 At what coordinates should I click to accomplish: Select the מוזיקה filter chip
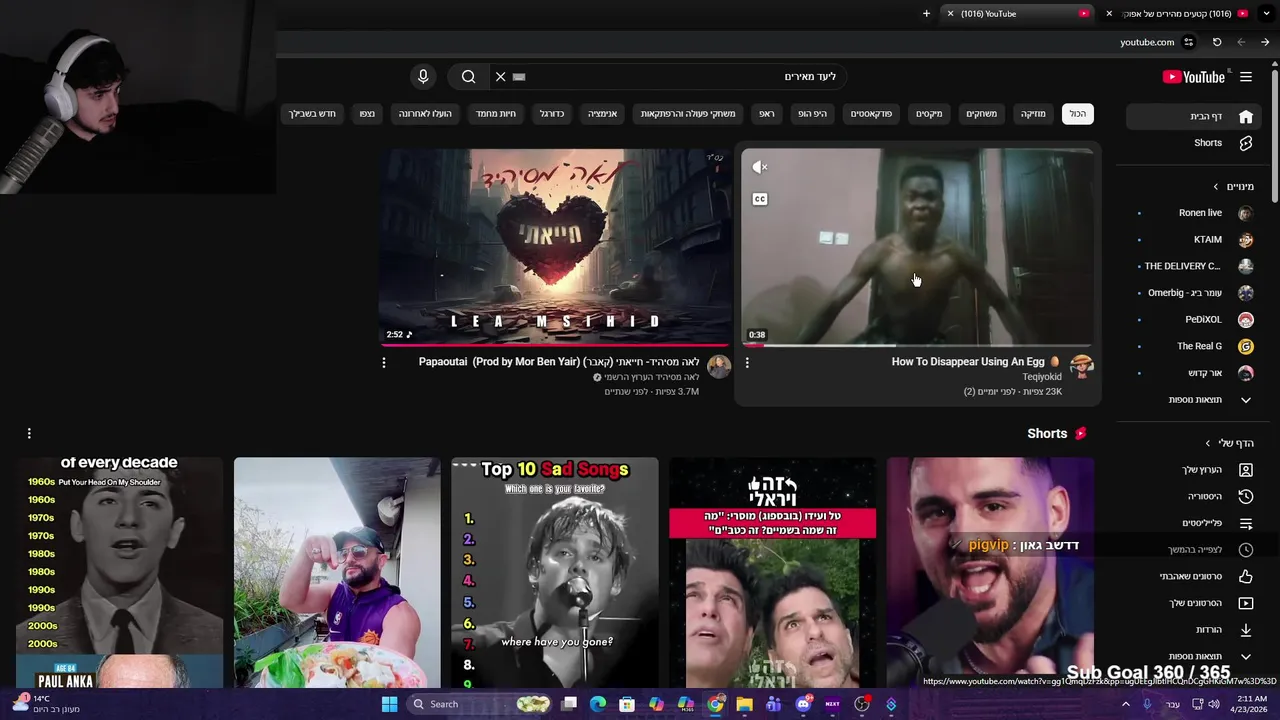(1033, 114)
